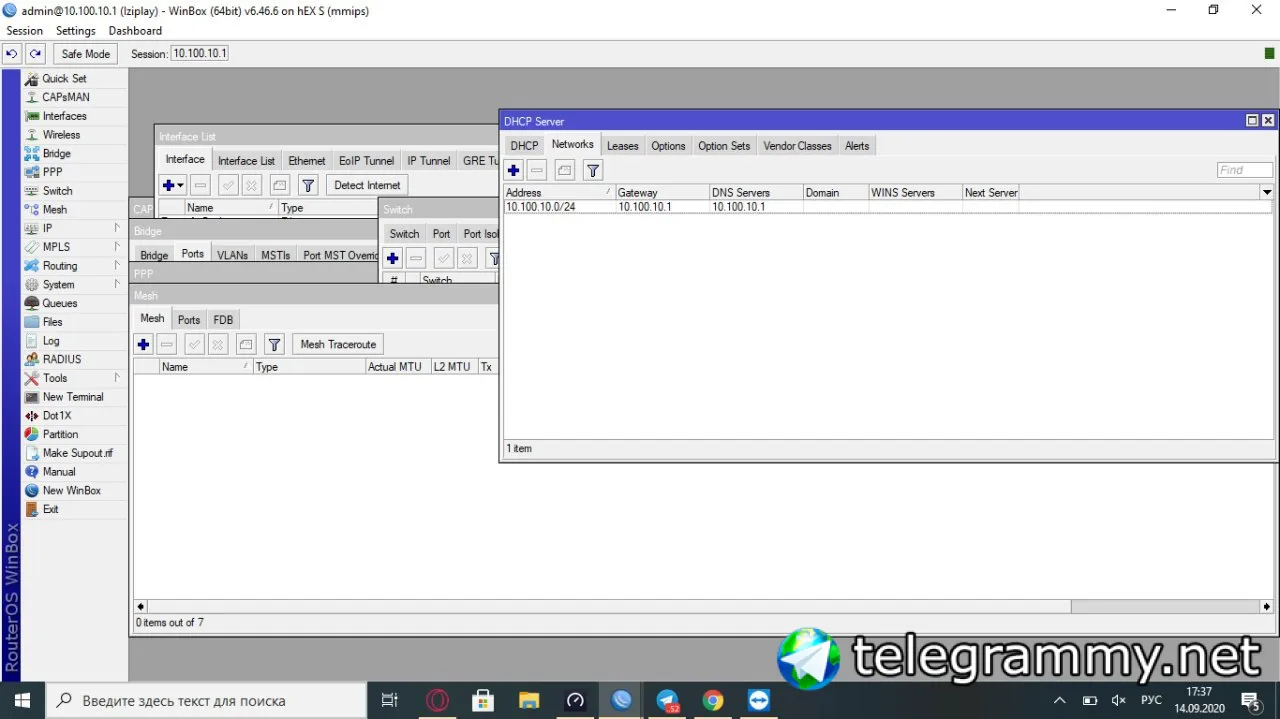Click the Mesh Traceroute button

point(338,344)
